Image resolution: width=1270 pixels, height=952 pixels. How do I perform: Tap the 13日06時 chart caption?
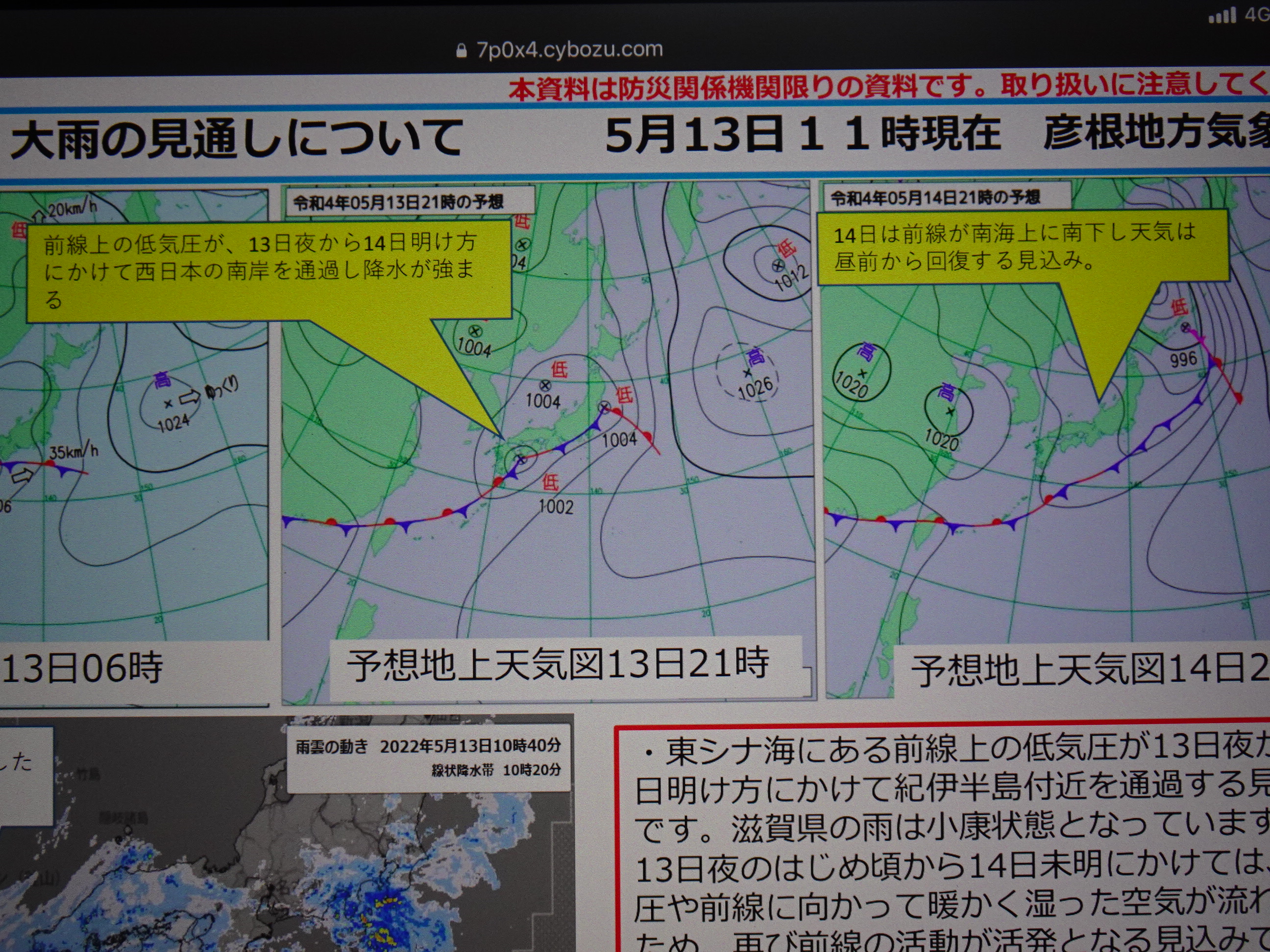[83, 668]
